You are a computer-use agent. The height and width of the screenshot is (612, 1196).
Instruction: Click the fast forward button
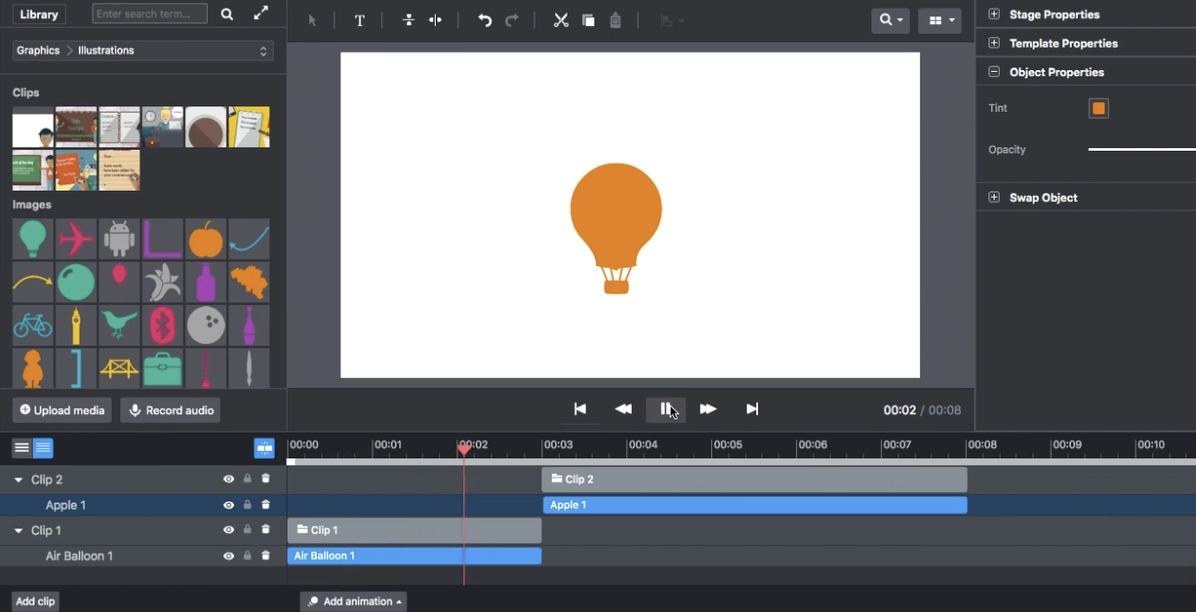pyautogui.click(x=708, y=409)
